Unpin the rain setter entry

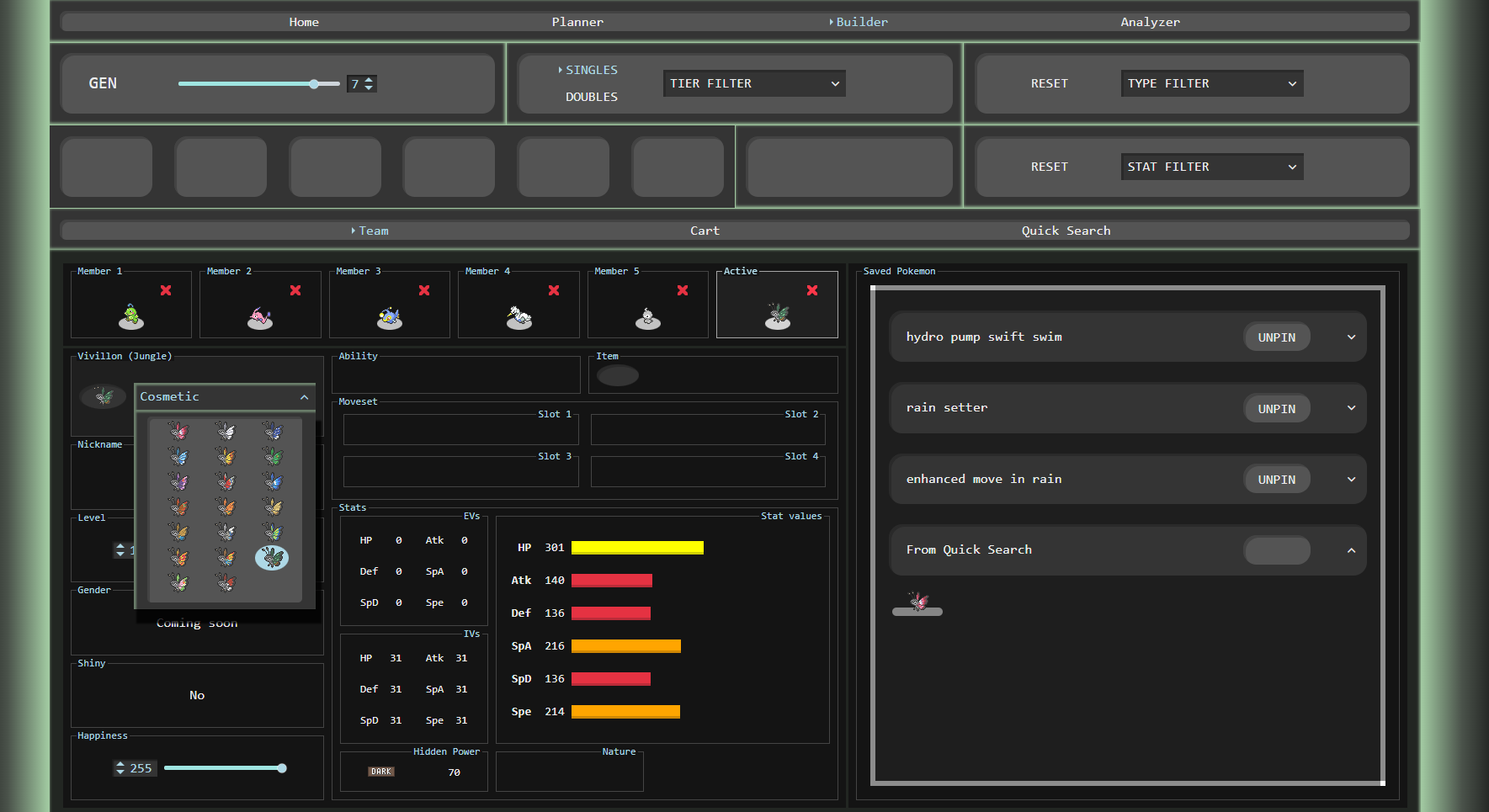pos(1277,409)
